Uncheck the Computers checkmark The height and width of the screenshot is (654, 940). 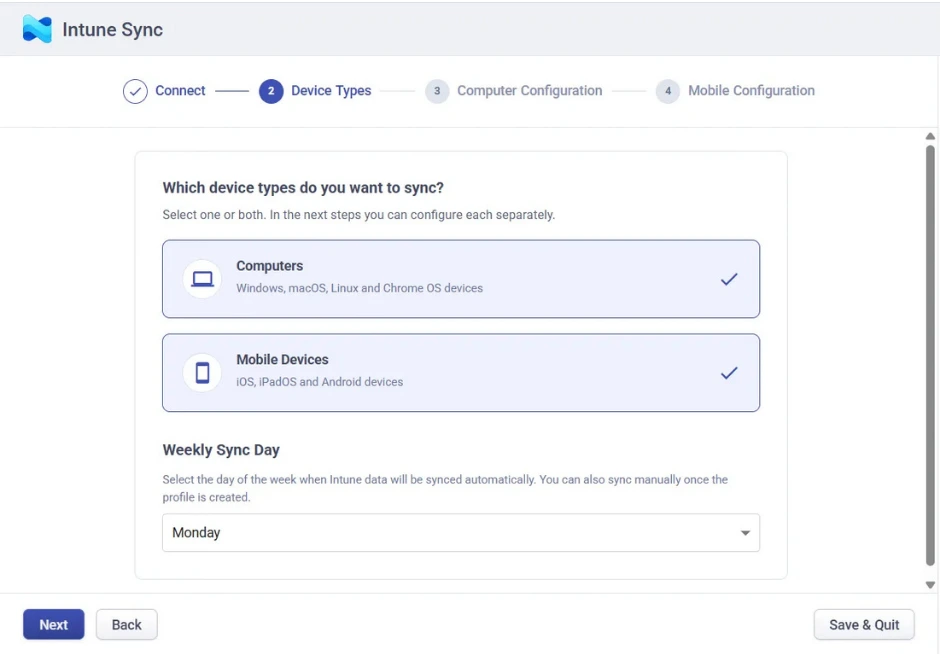point(729,279)
